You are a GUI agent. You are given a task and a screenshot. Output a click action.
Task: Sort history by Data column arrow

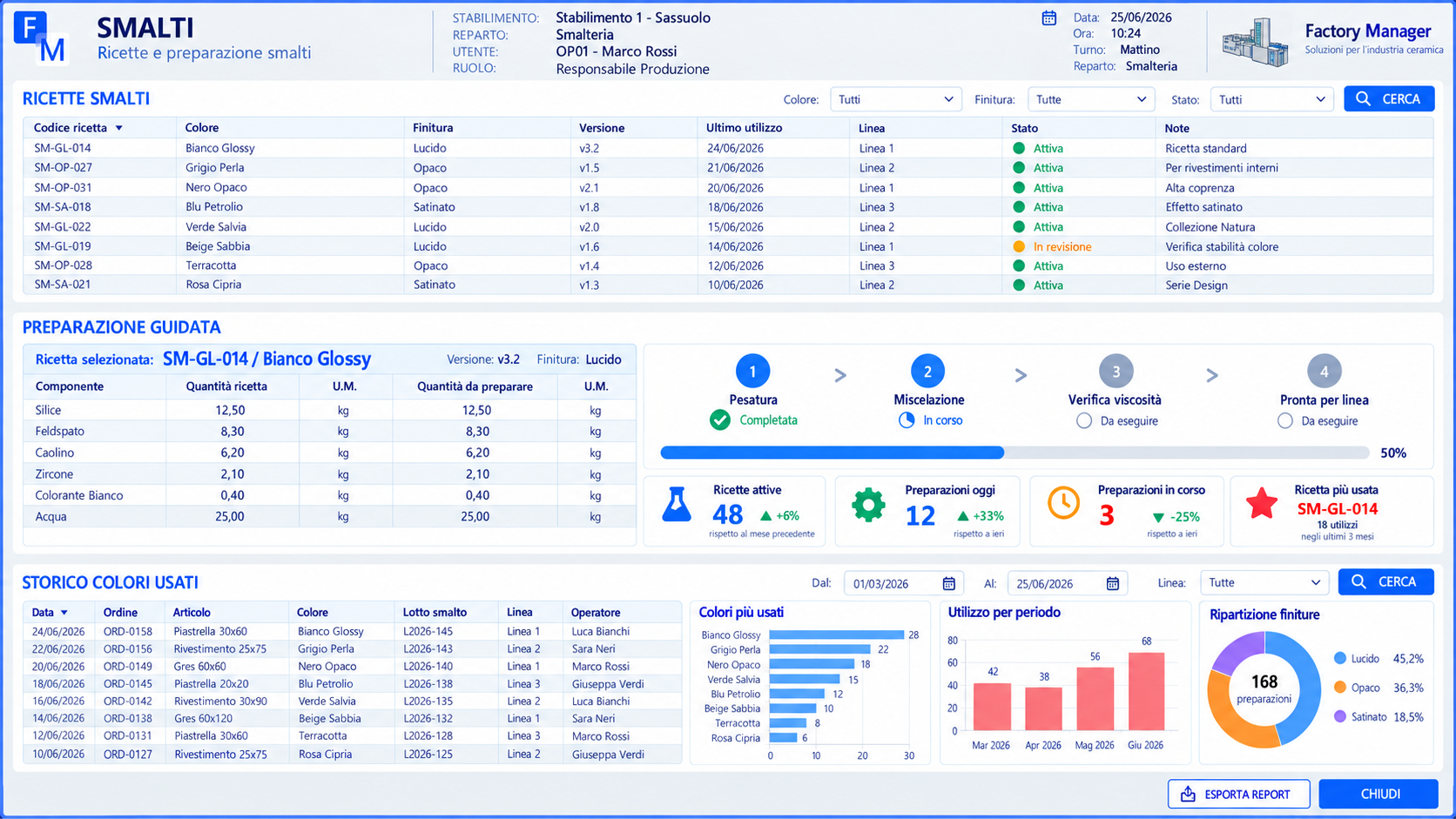click(x=64, y=613)
